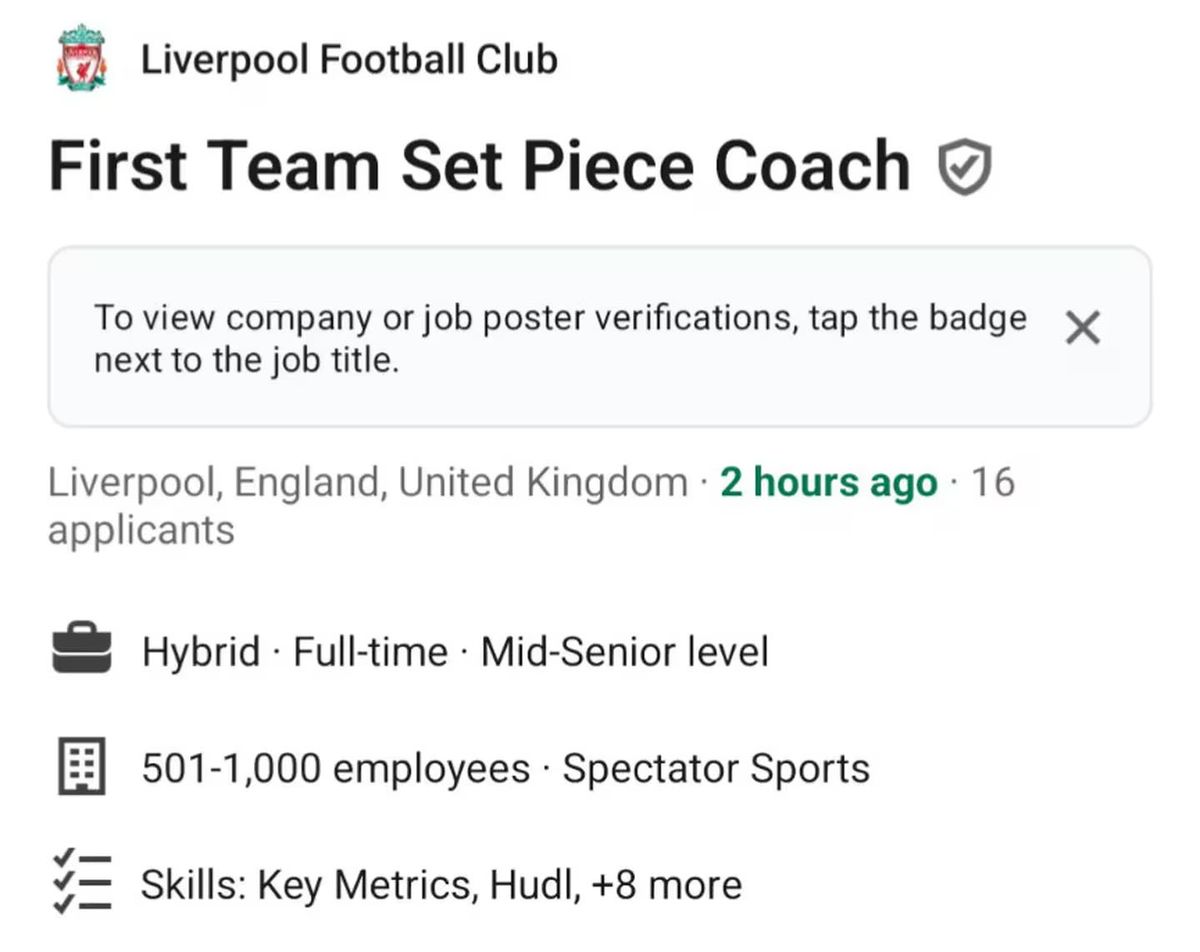
Task: Click the Full-time employment label
Action: (370, 652)
